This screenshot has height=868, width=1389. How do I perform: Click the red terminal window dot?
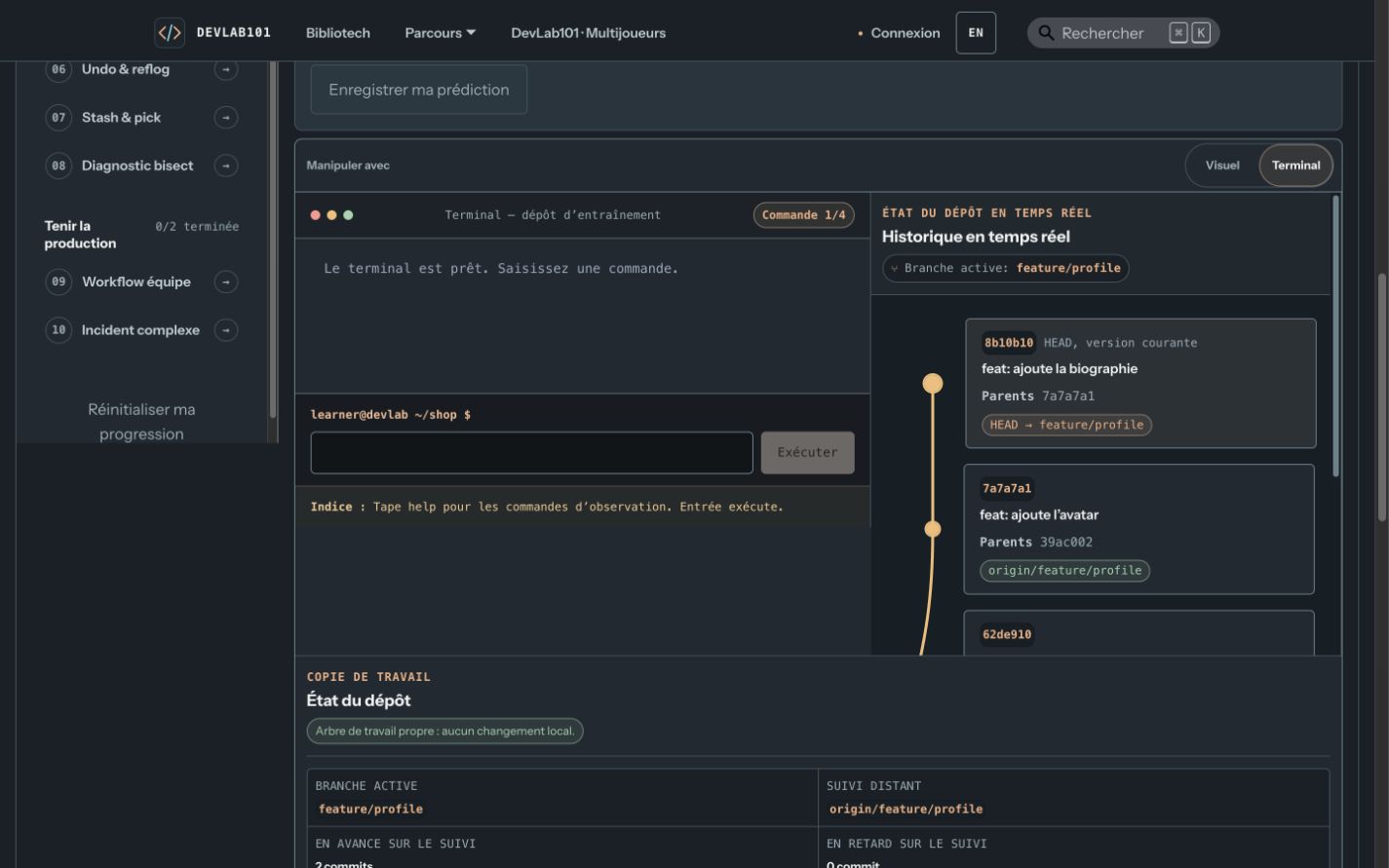click(x=316, y=215)
